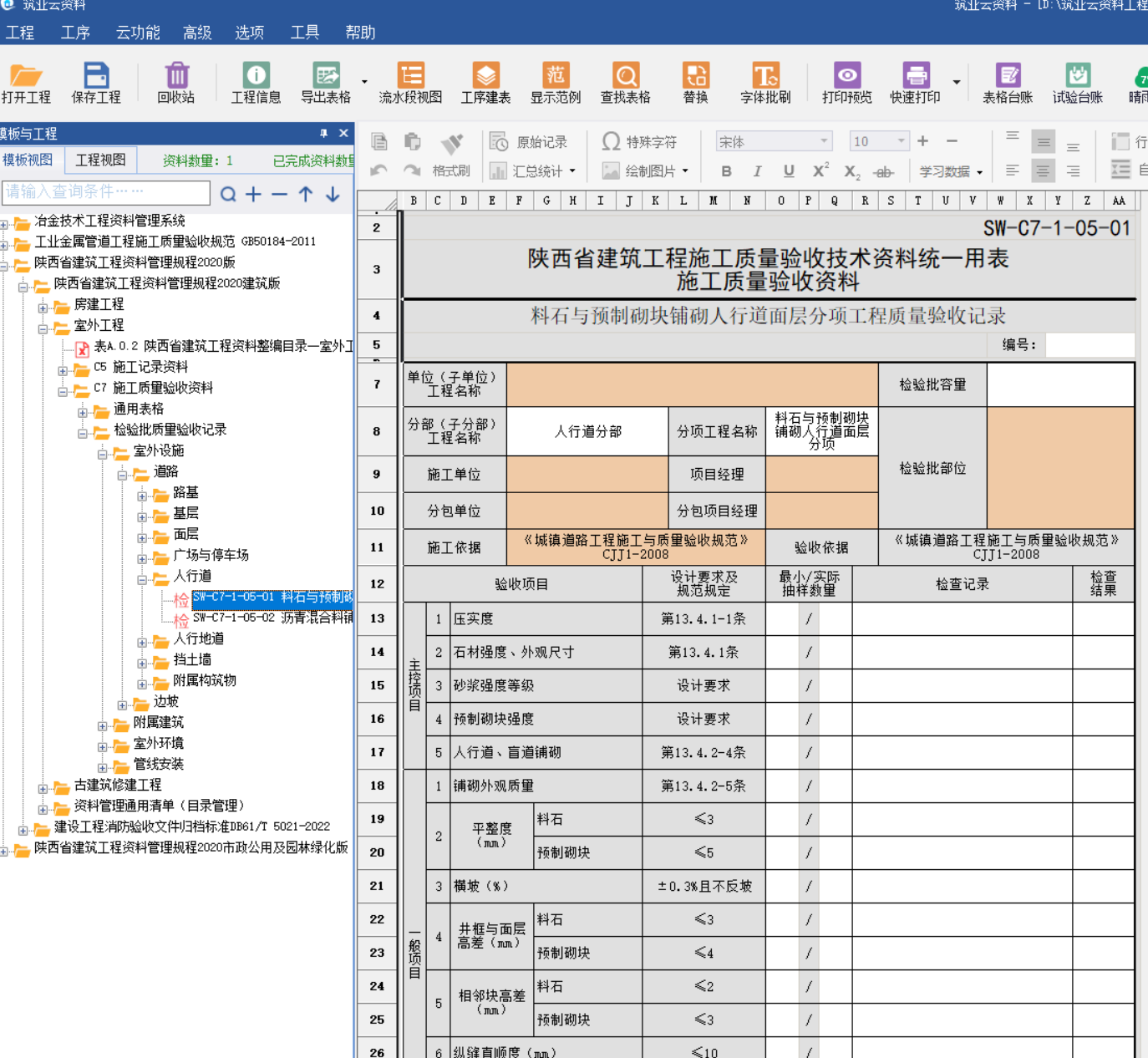Undo last action in editor toolbar
Image resolution: width=1148 pixels, height=1058 pixels.
[379, 170]
